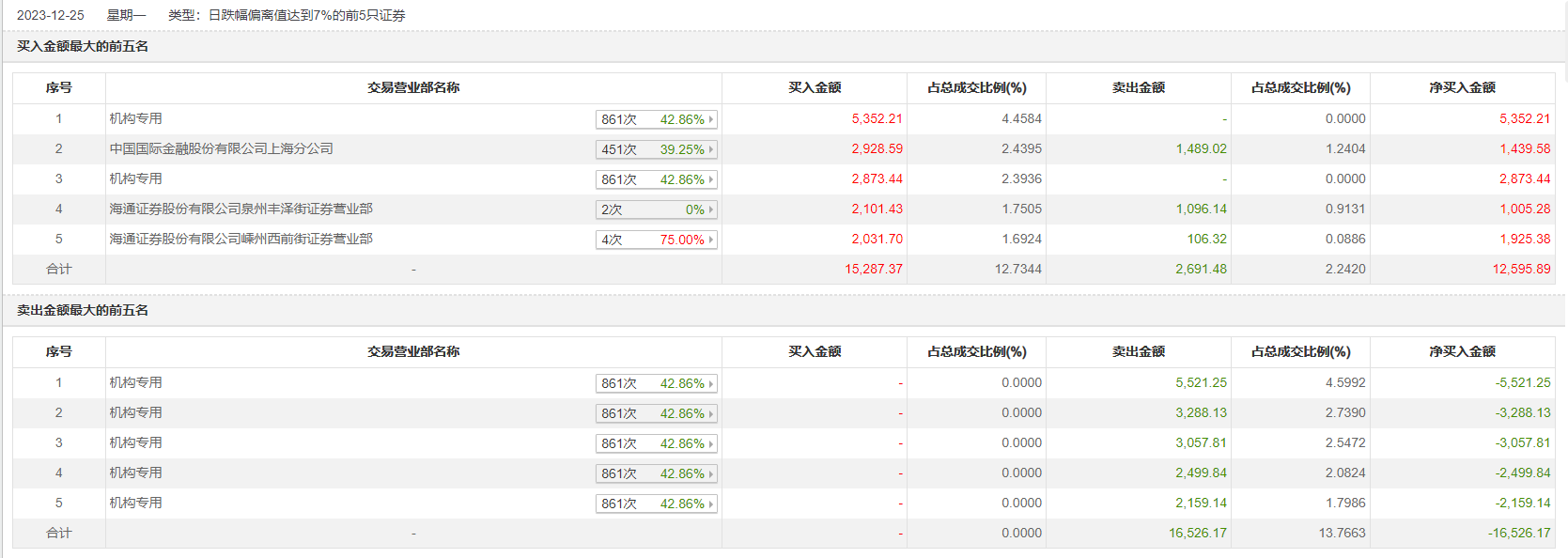Expand the 4次 75.00% stats arrow
Image resolution: width=1568 pixels, height=558 pixels.
(x=711, y=240)
